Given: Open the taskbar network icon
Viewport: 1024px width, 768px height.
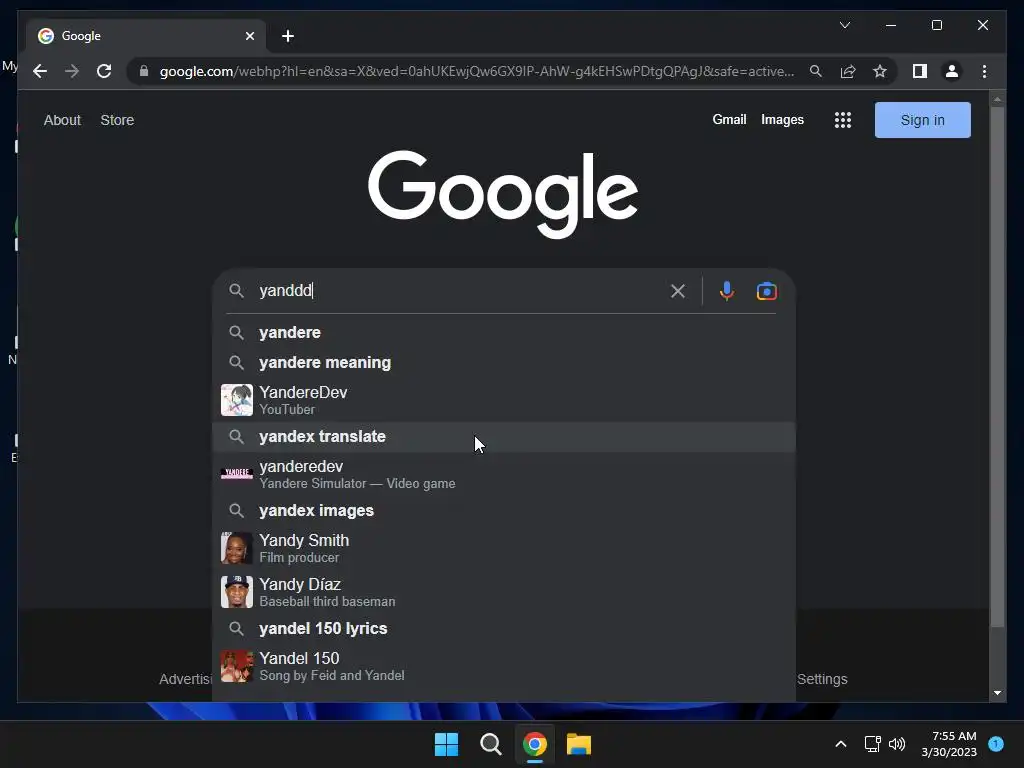Looking at the screenshot, I should click(872, 744).
